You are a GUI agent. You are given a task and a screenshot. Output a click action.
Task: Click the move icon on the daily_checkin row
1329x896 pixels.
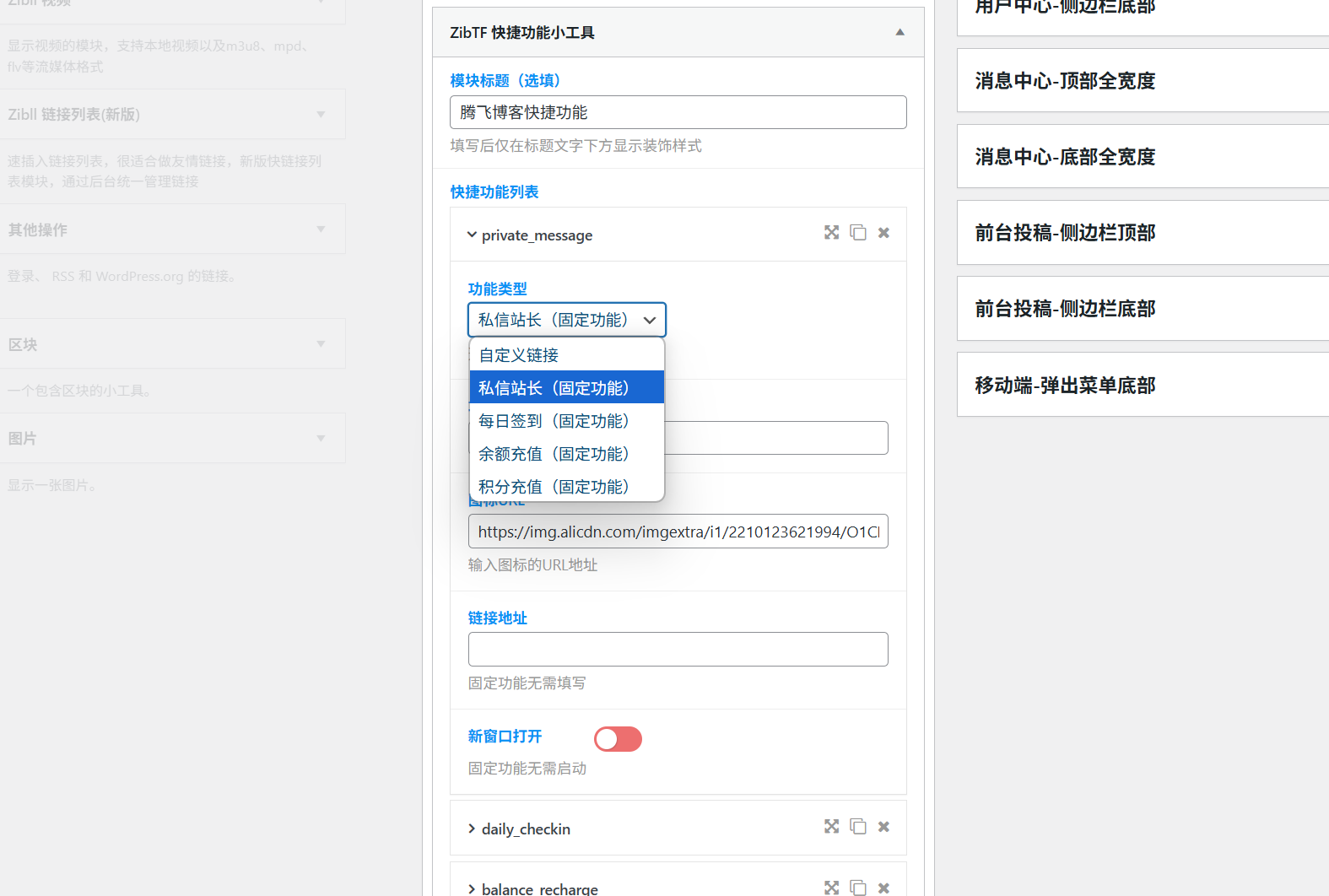click(831, 827)
